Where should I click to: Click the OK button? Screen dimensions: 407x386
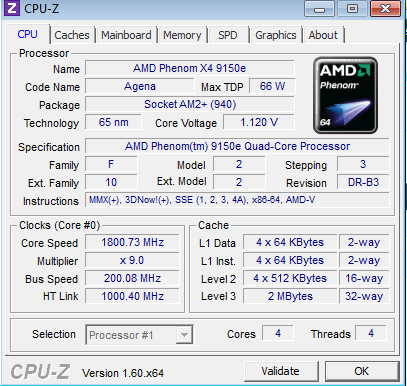point(362,371)
